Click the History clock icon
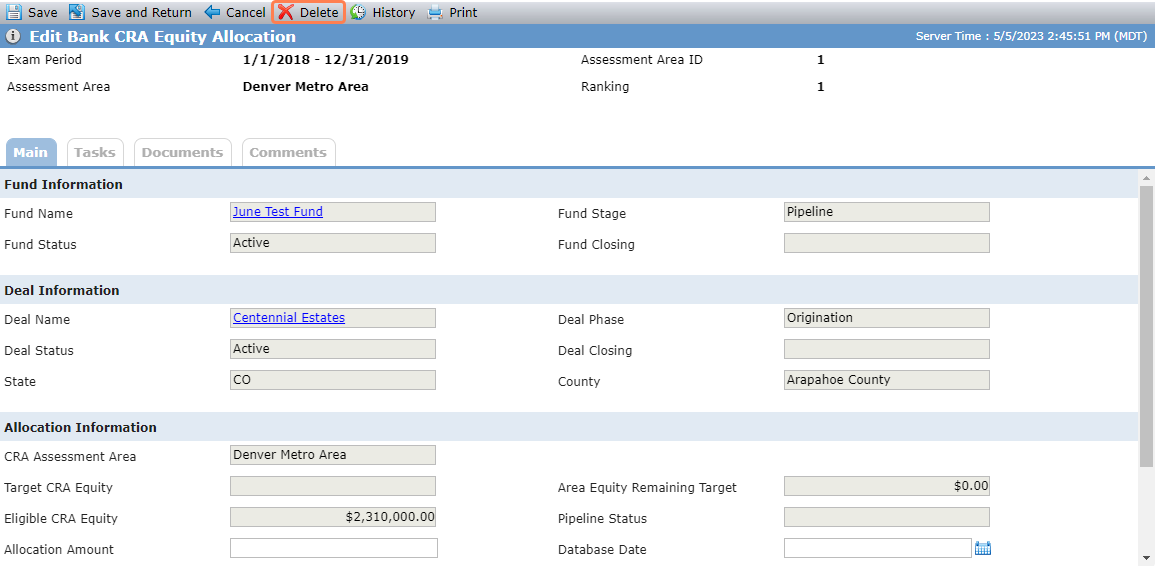The width and height of the screenshot is (1155, 566). pyautogui.click(x=358, y=13)
